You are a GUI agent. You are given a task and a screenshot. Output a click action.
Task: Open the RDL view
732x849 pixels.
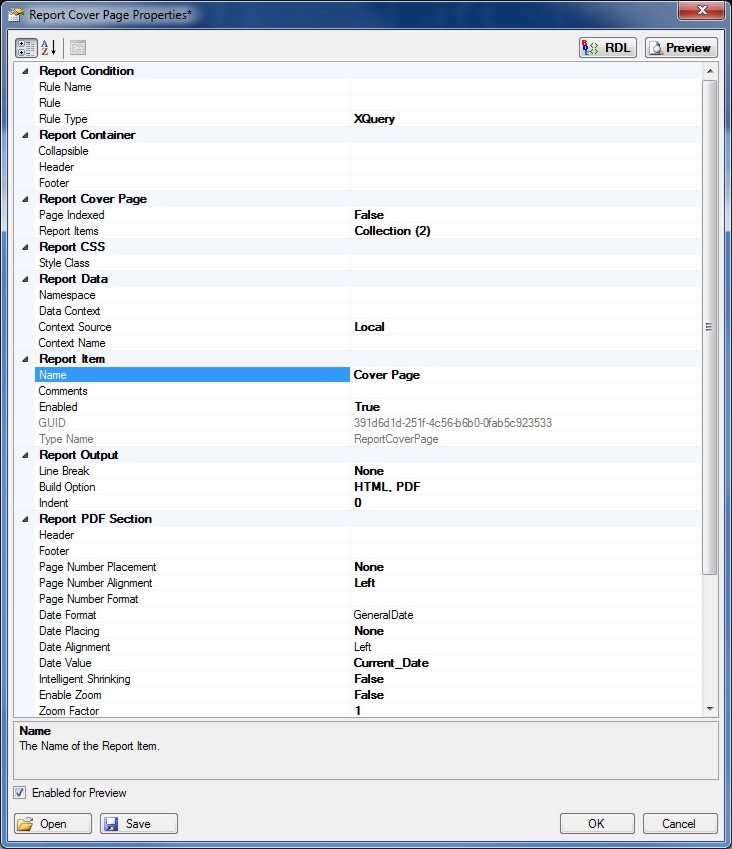608,47
